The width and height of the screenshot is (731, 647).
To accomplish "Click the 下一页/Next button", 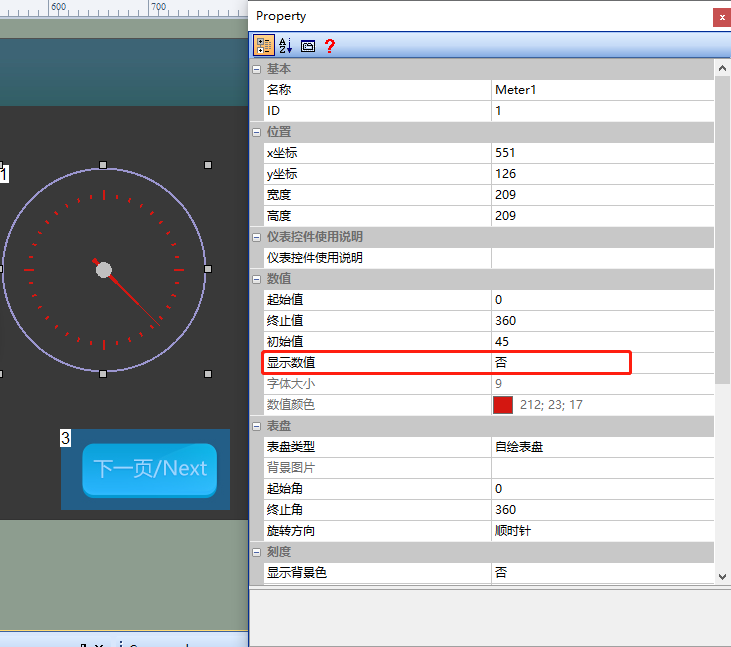I will 150,469.
